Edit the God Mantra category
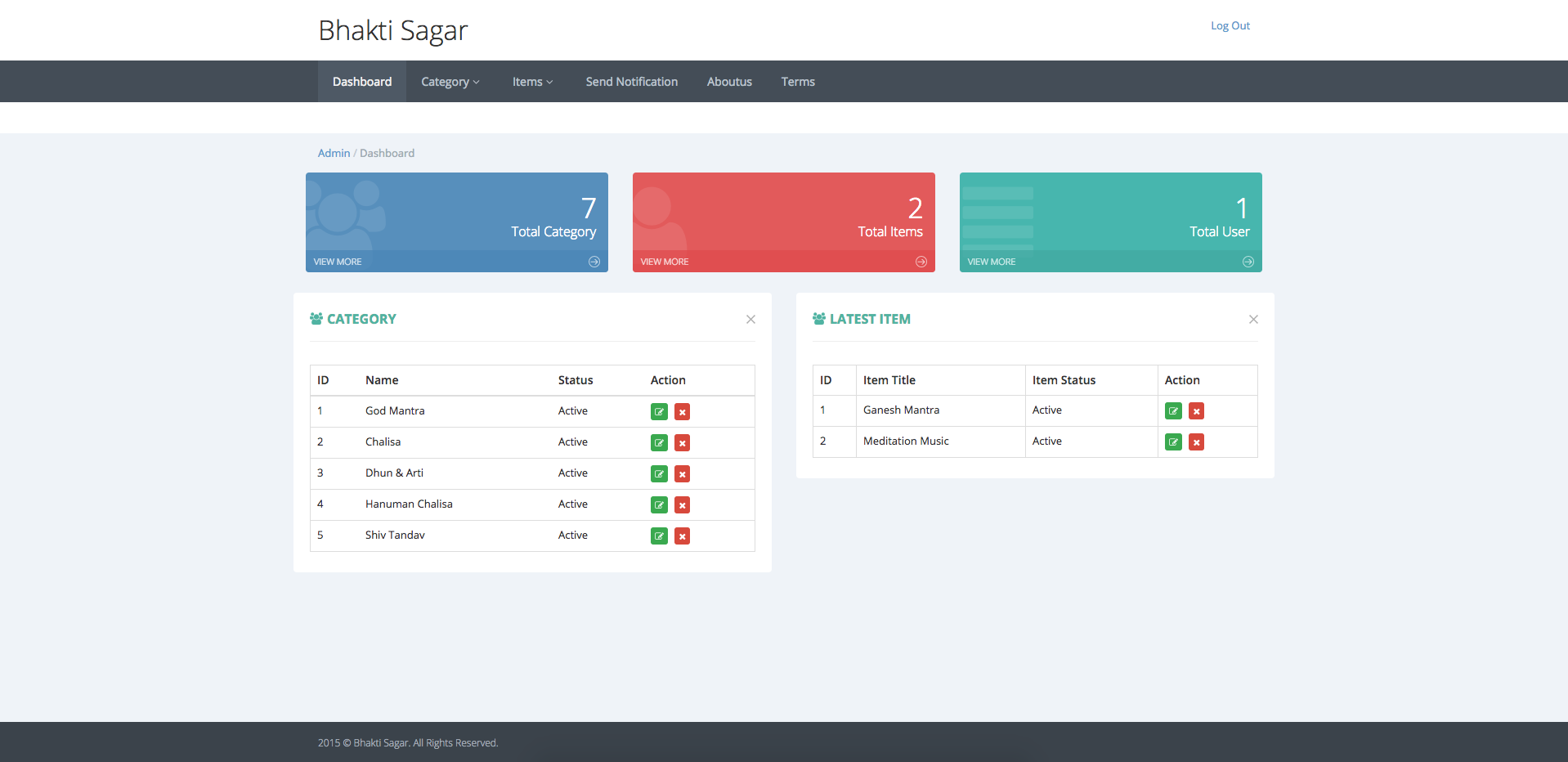 (659, 411)
